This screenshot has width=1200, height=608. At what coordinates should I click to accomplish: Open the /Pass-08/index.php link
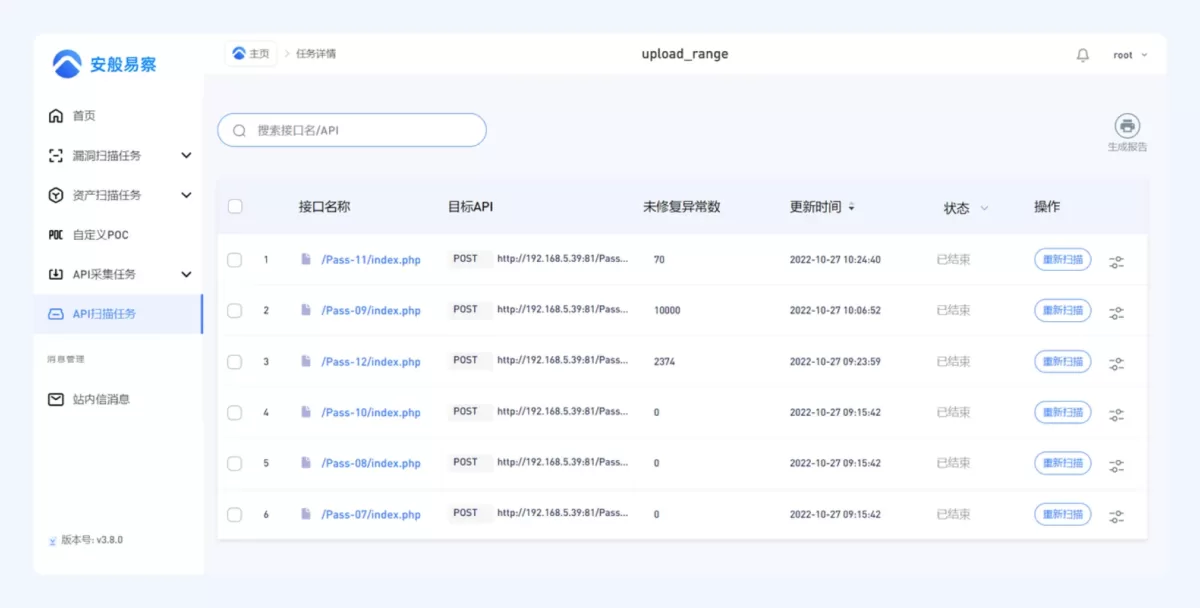[x=371, y=464]
